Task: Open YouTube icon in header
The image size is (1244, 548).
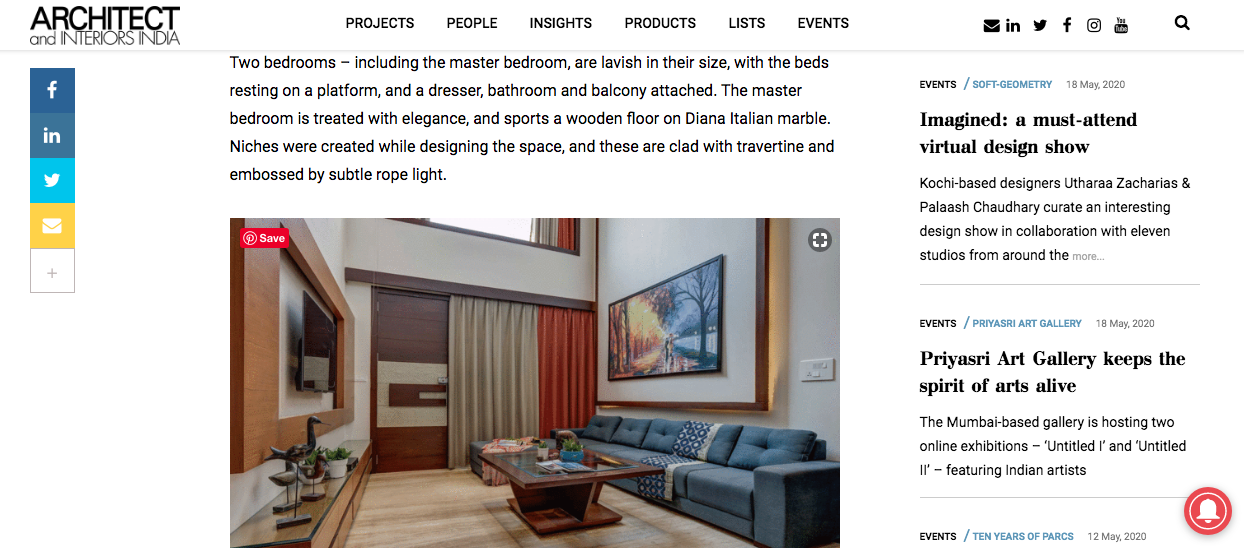Action: [1121, 25]
